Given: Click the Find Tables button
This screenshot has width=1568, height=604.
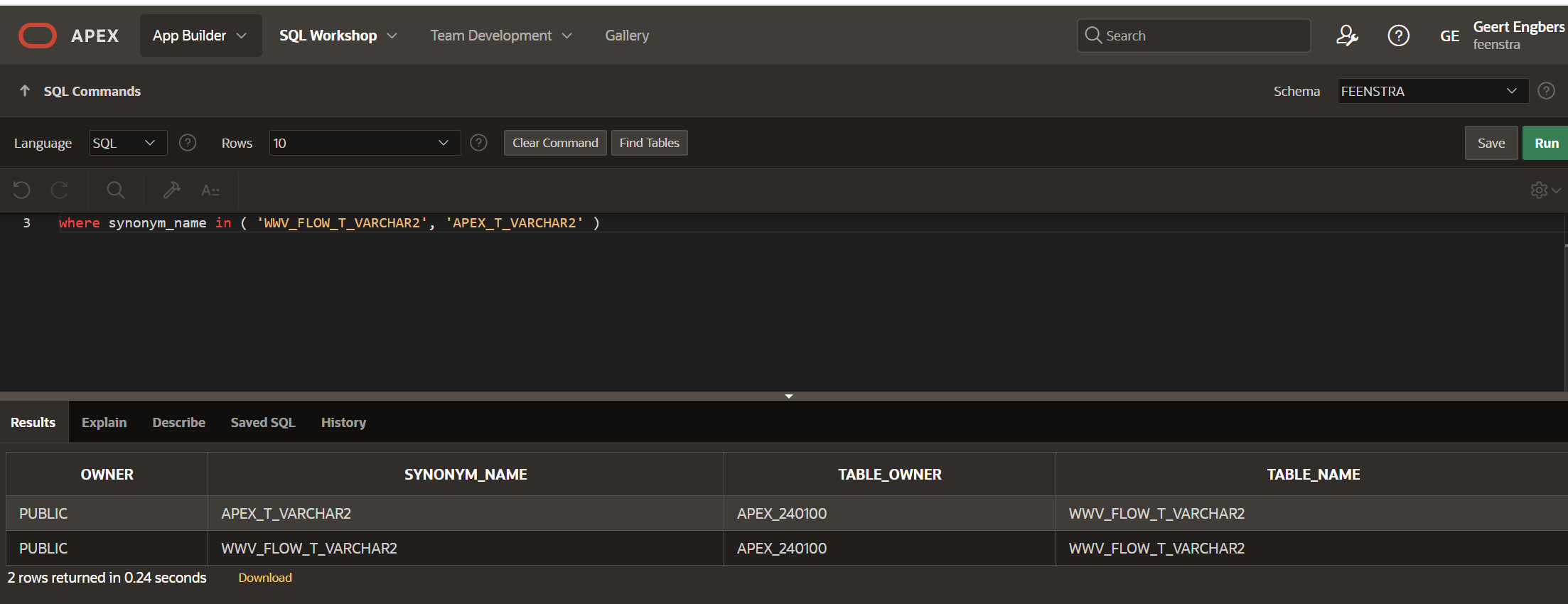Looking at the screenshot, I should [649, 143].
